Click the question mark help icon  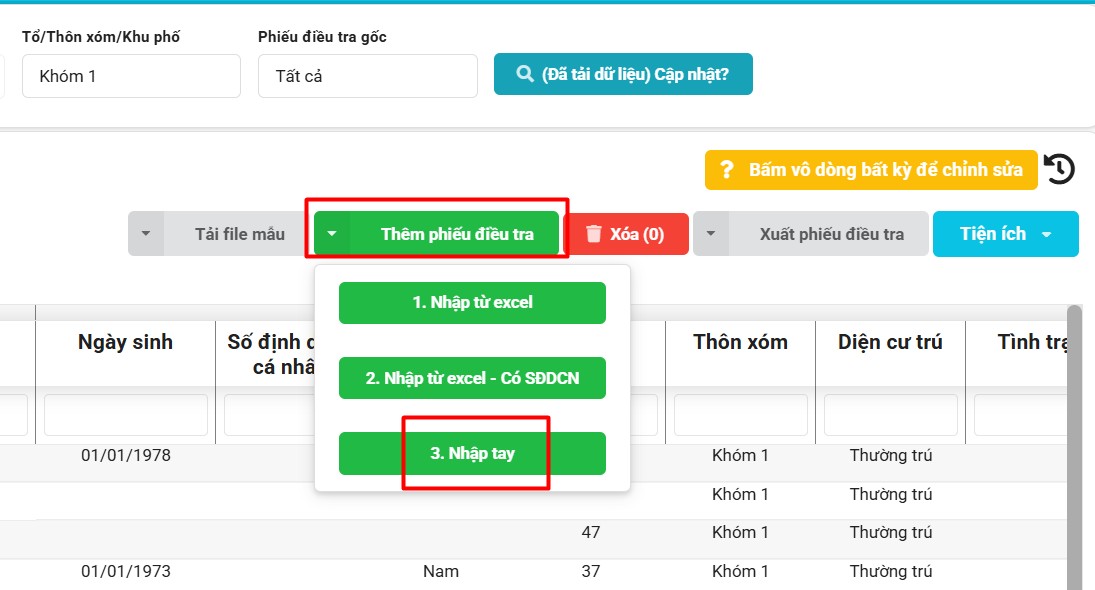point(727,170)
